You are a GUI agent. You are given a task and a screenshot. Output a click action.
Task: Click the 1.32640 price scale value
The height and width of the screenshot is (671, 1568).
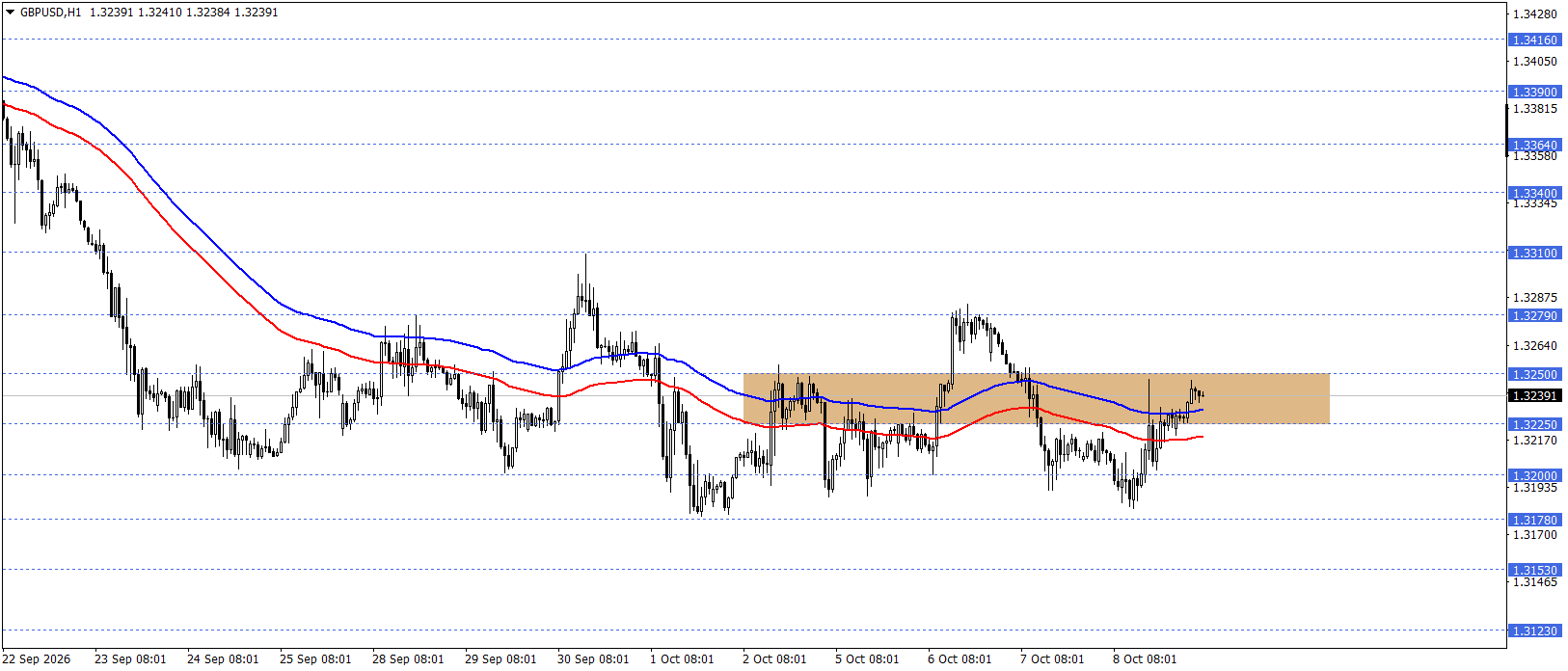click(1534, 345)
